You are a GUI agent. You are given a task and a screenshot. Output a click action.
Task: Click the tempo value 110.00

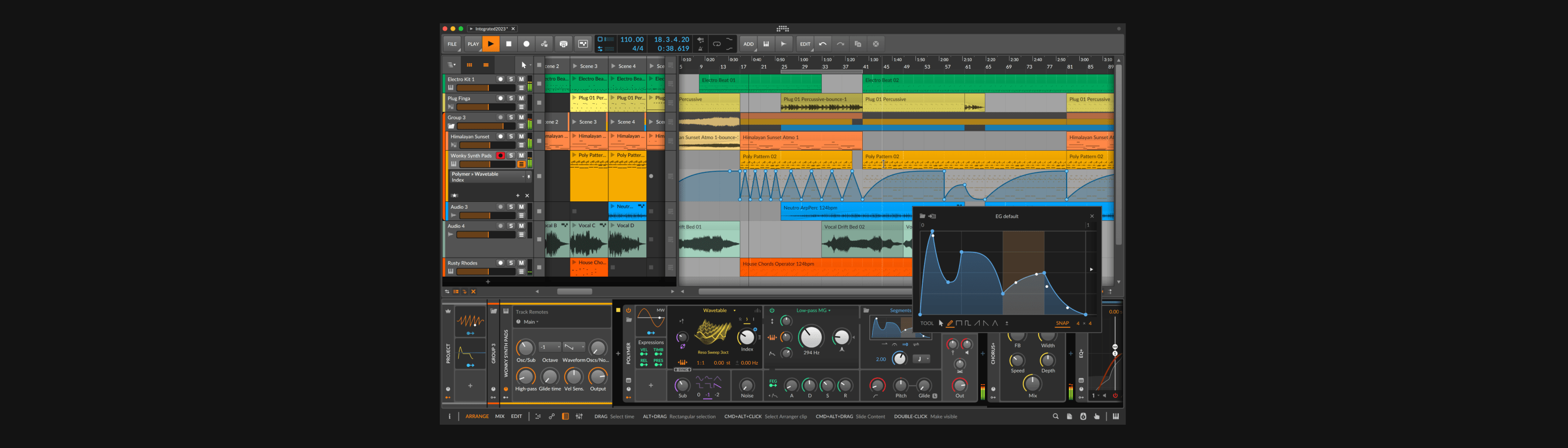(632, 40)
